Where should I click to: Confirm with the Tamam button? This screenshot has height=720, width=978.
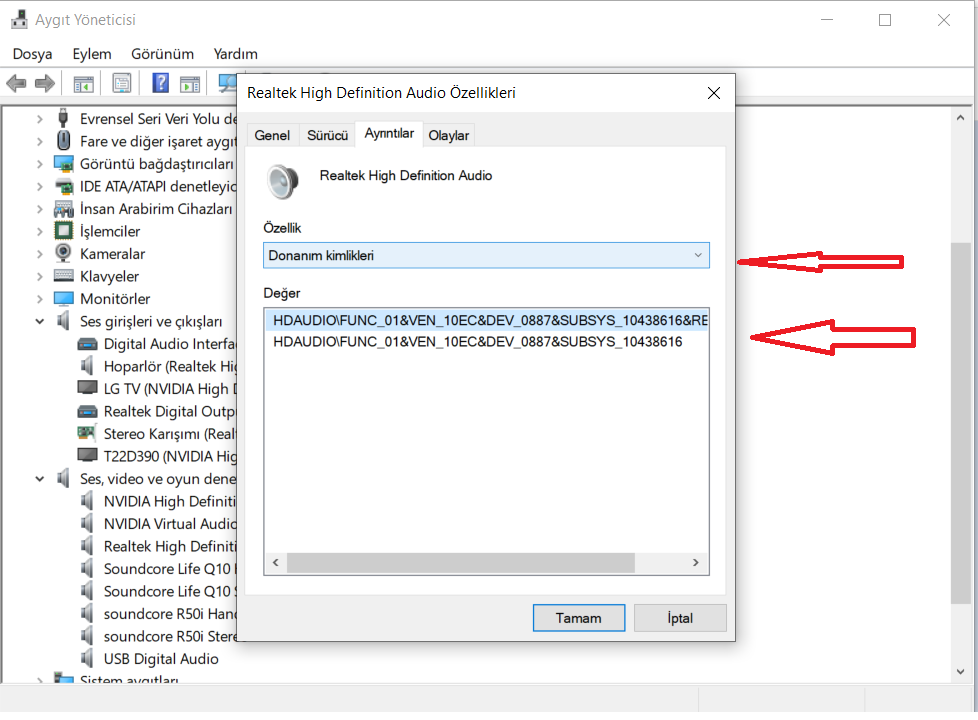click(x=579, y=618)
